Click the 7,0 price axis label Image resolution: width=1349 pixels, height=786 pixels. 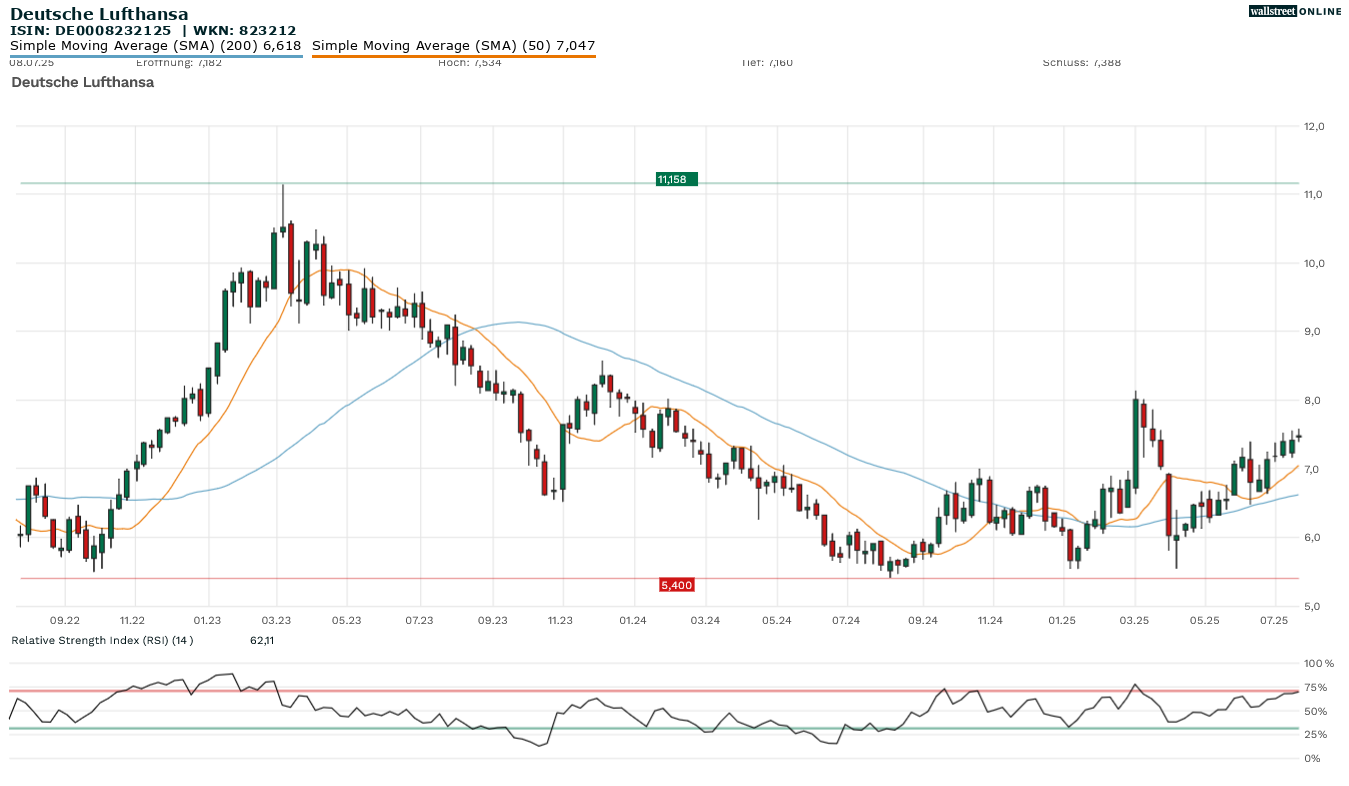[1314, 469]
